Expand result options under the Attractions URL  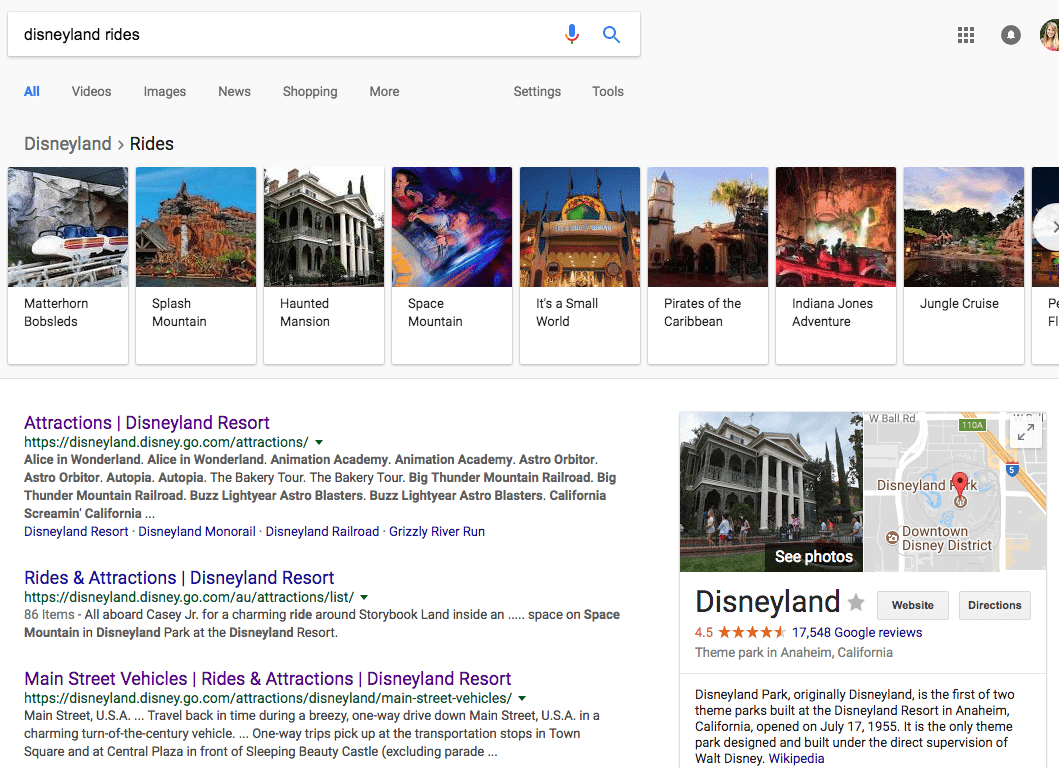point(318,442)
